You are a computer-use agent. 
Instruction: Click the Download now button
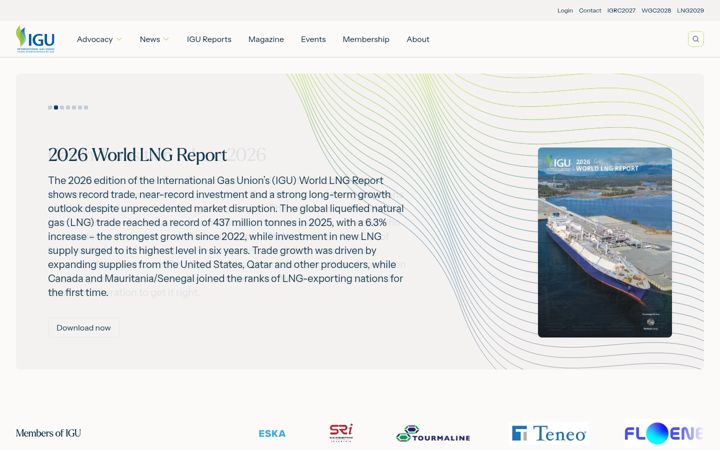(84, 328)
